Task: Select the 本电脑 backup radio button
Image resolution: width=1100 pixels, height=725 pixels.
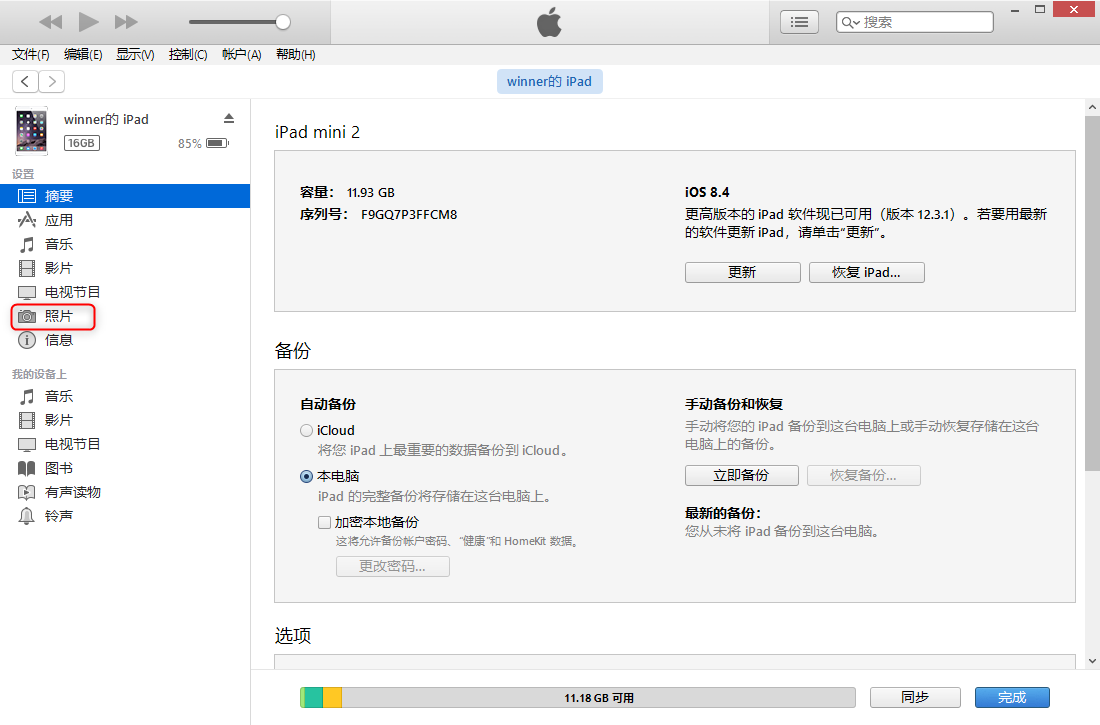Action: click(x=306, y=476)
